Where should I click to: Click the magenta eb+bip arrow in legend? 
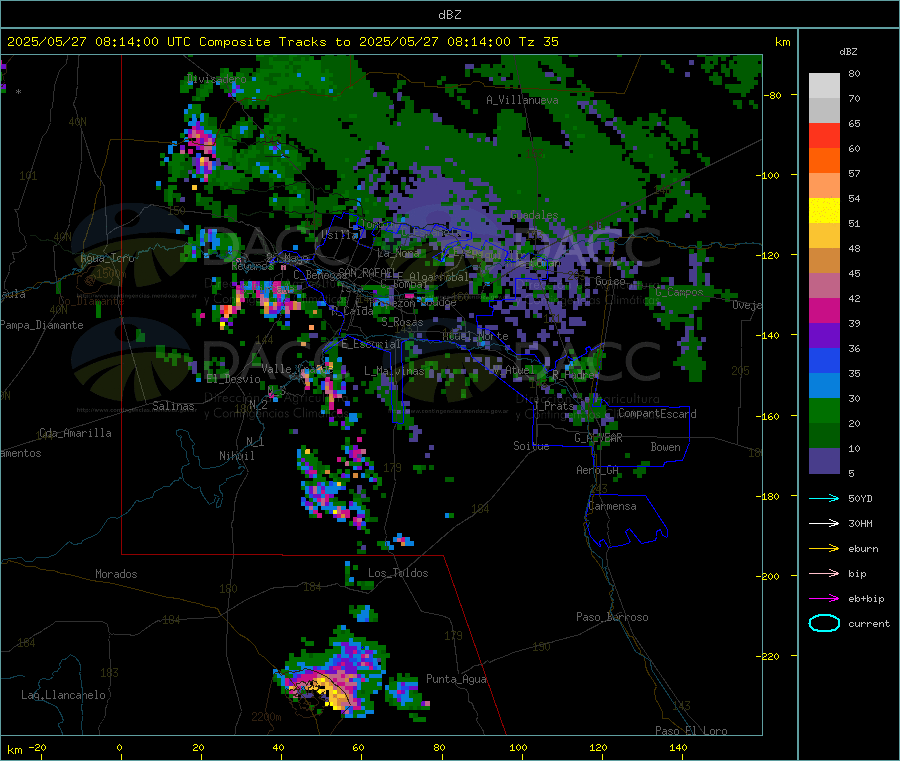[x=824, y=598]
